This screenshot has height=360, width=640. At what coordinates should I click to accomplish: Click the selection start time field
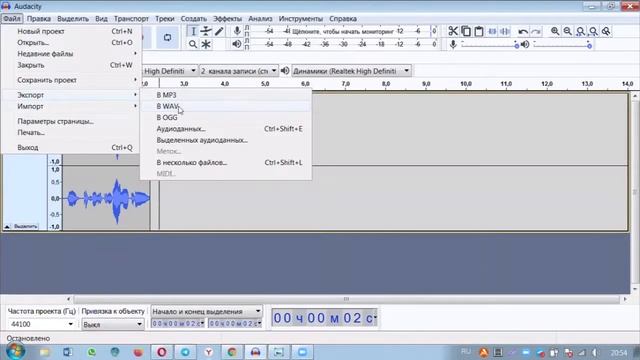[177, 324]
